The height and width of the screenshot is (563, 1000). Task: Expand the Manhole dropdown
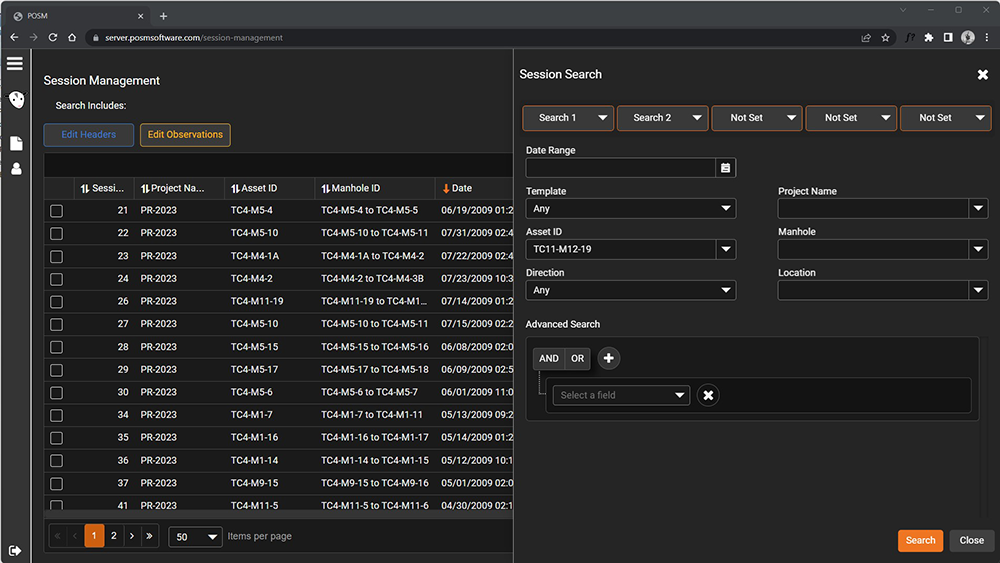[x=978, y=249]
